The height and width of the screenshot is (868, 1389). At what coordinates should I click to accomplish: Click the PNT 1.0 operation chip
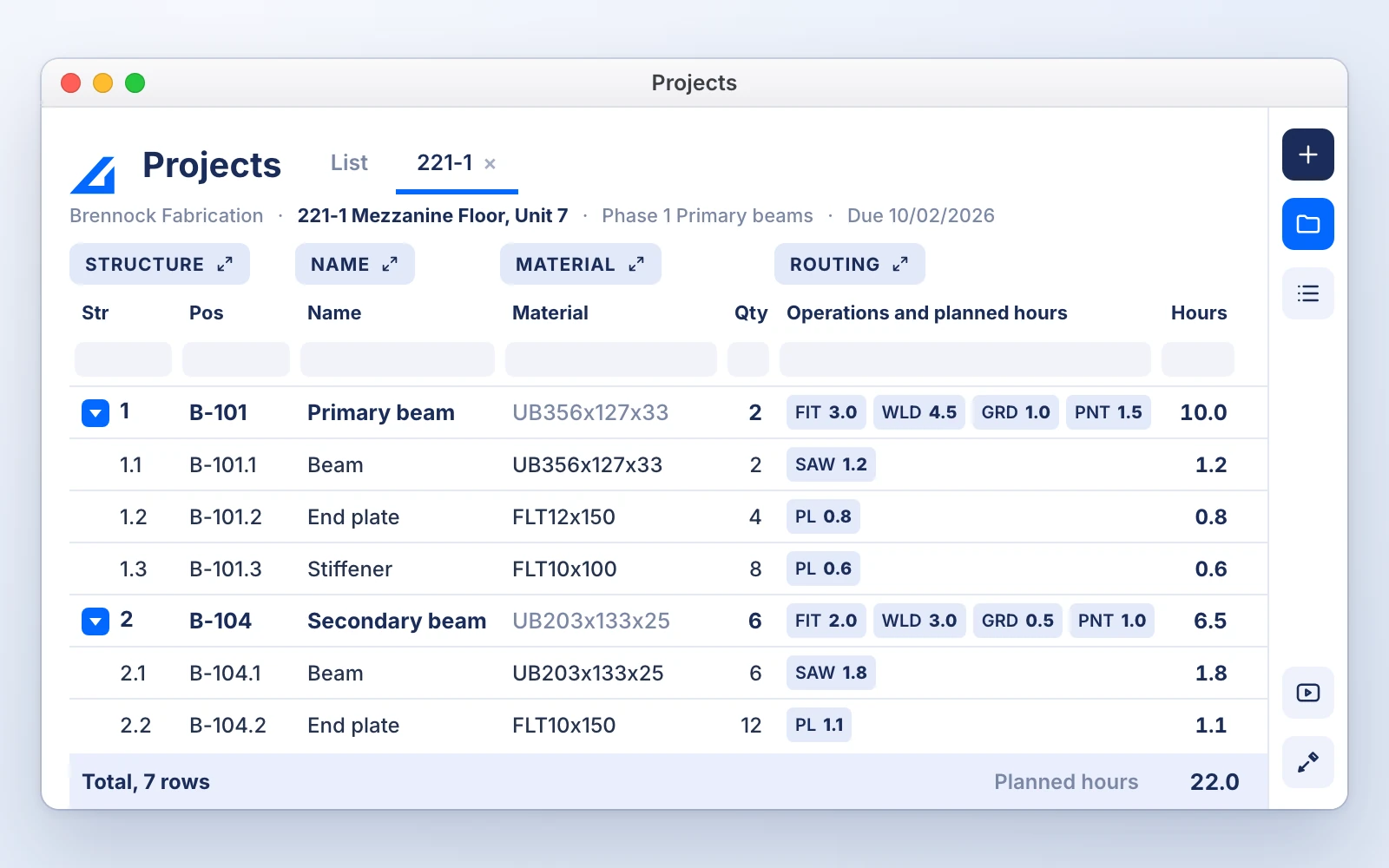[x=1112, y=621]
